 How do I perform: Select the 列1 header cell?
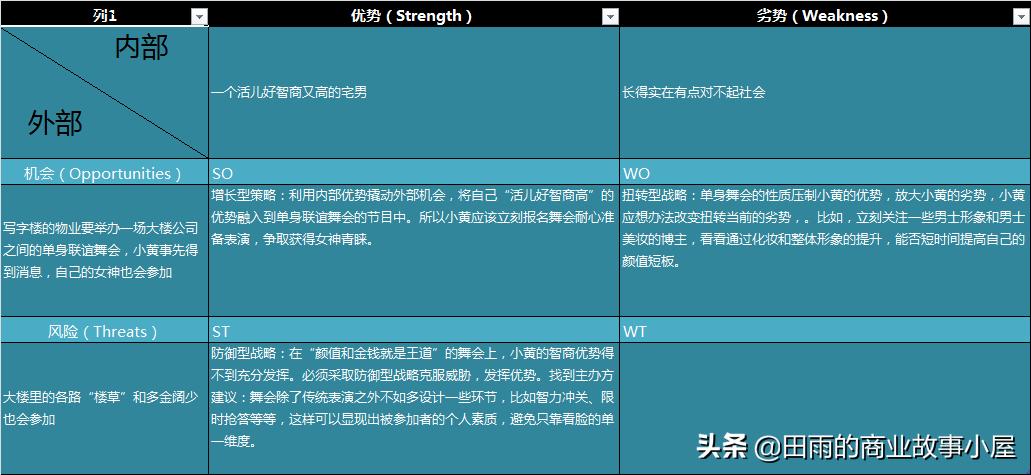105,16
